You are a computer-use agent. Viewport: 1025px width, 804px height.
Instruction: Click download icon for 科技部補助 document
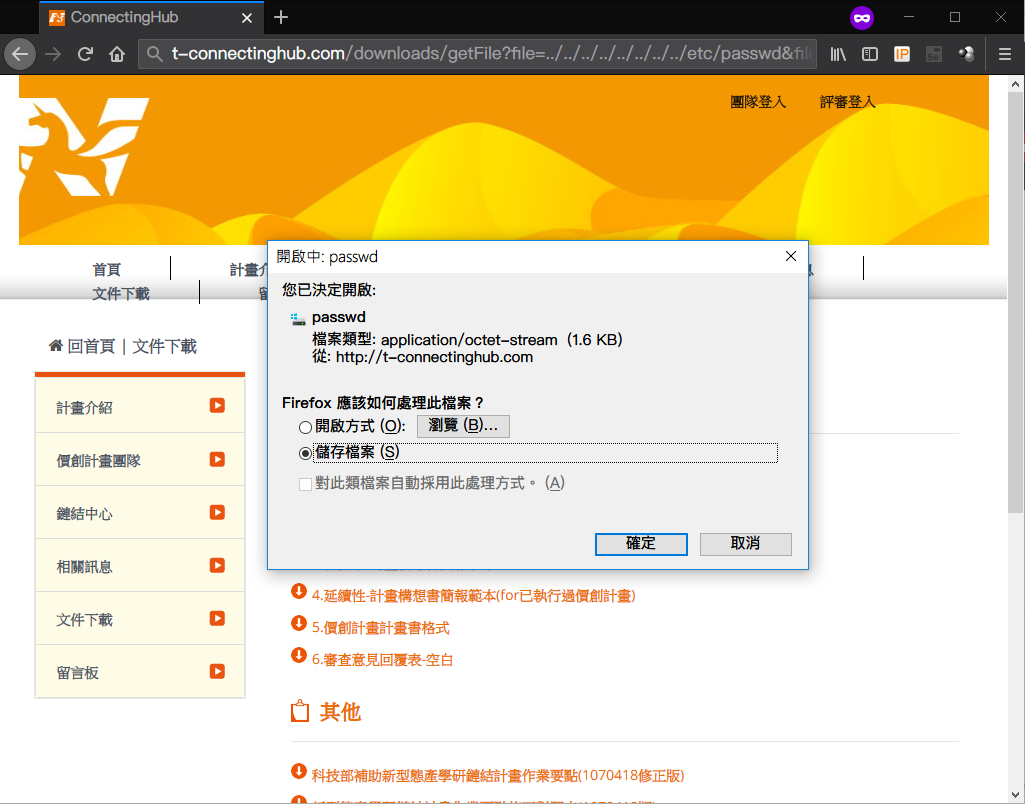pos(299,771)
